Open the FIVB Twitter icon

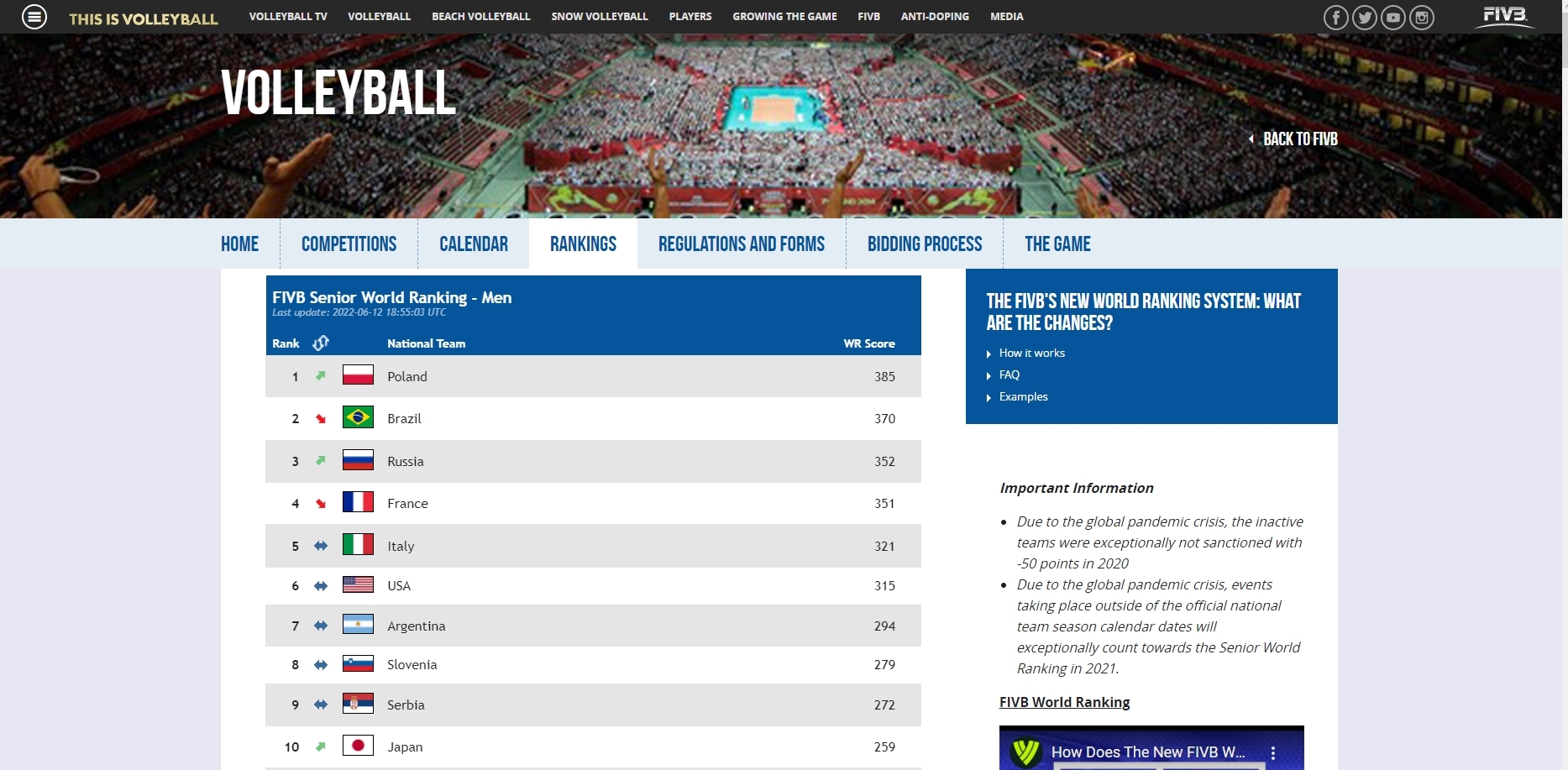pos(1364,18)
